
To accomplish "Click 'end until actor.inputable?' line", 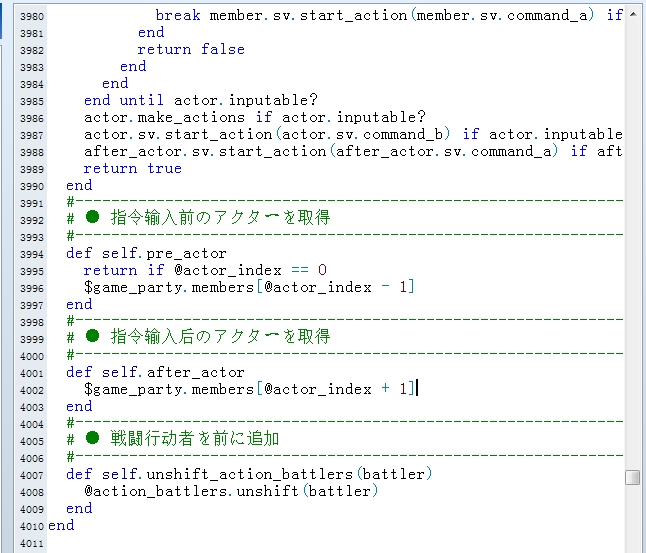I will [x=201, y=100].
